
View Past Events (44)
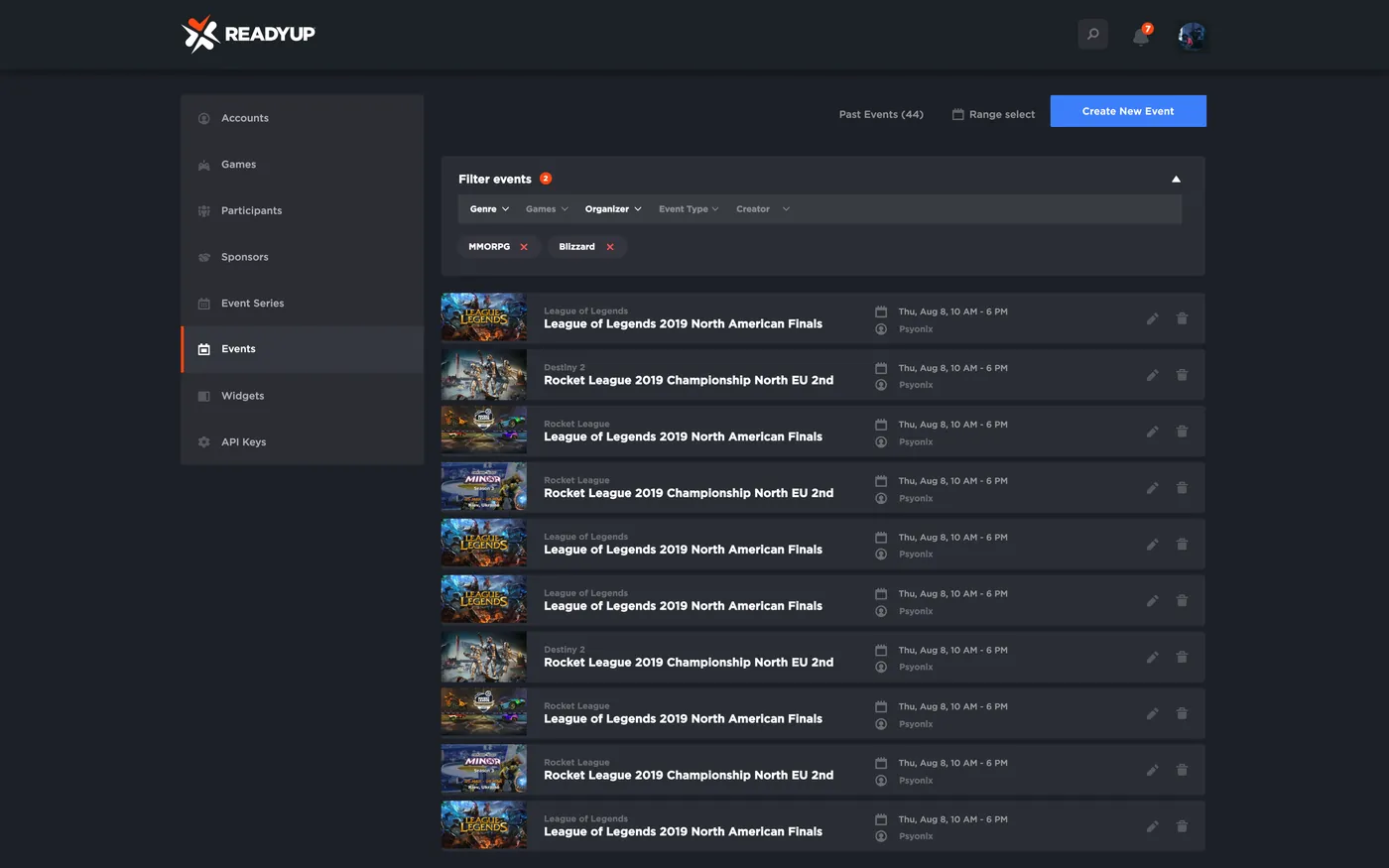(x=881, y=114)
